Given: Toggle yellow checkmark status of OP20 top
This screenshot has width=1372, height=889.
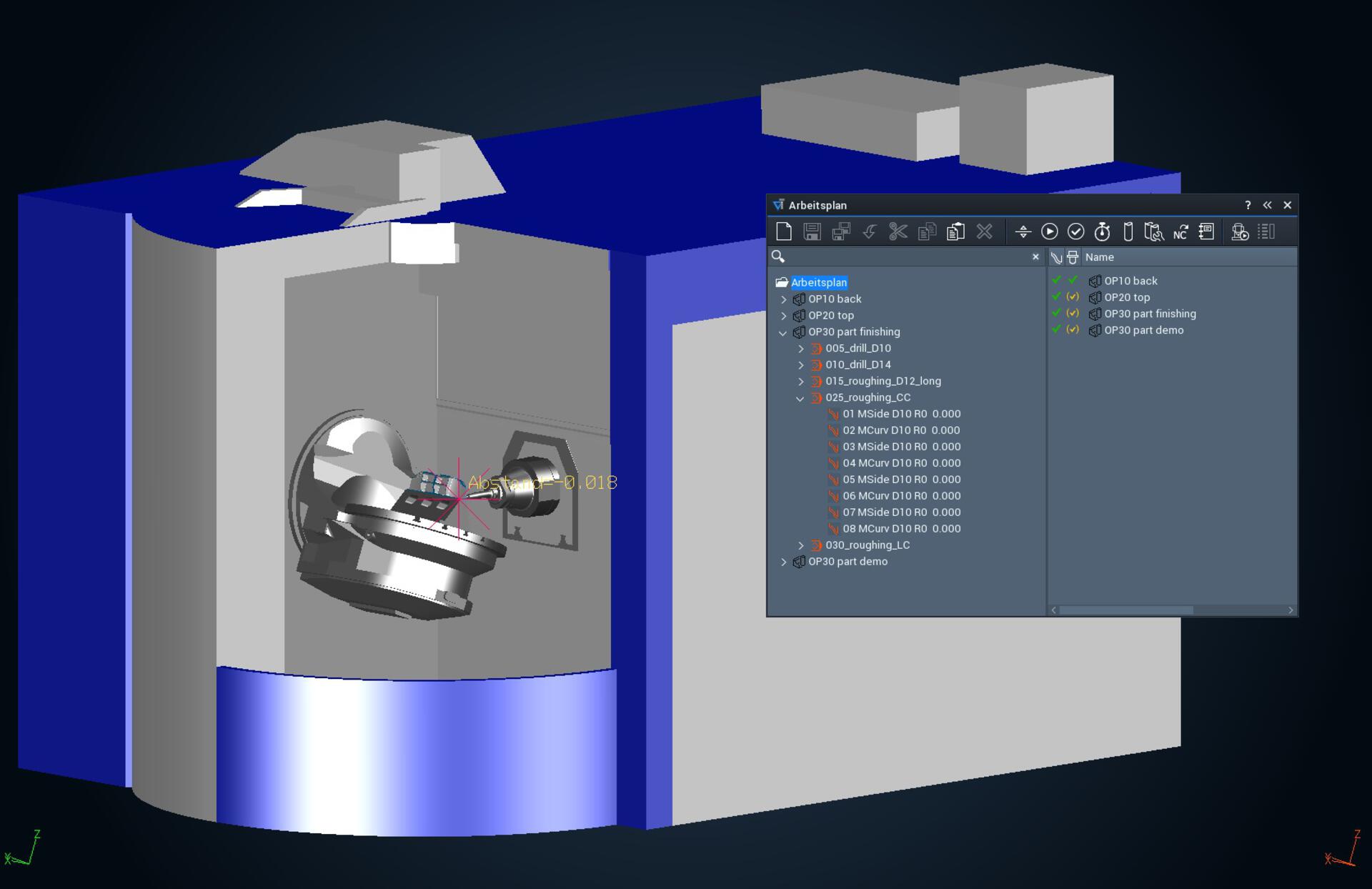Looking at the screenshot, I should (x=1073, y=297).
